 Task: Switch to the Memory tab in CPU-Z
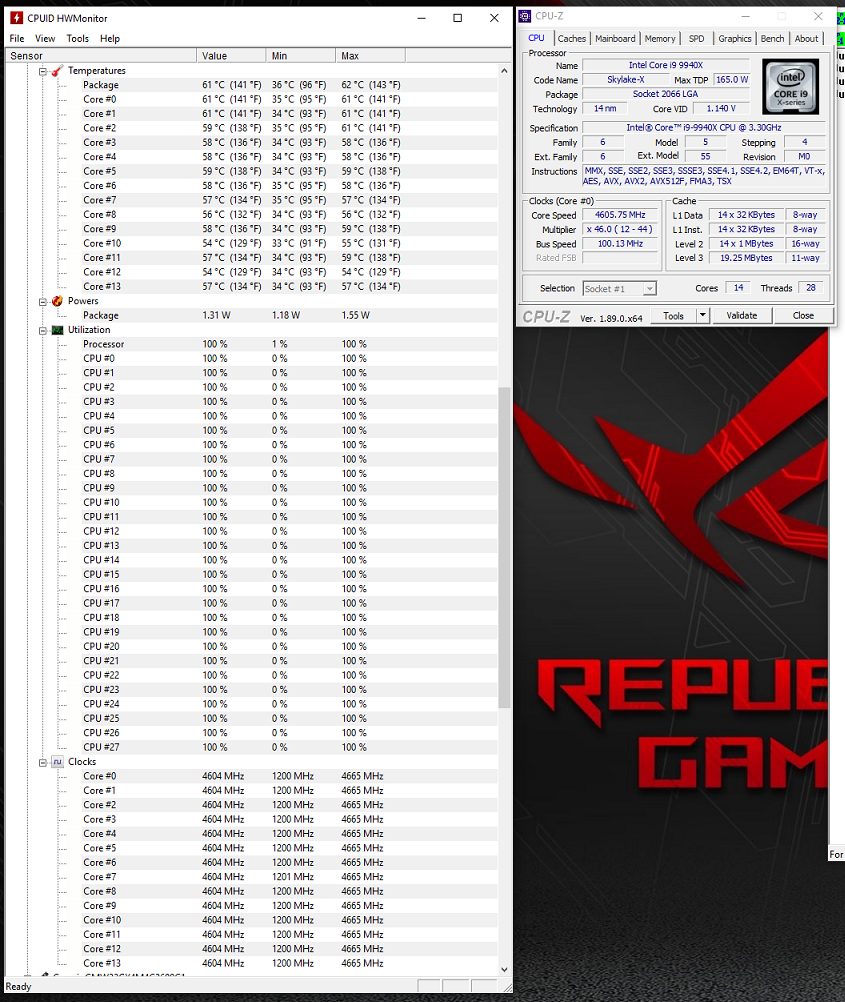pos(660,38)
